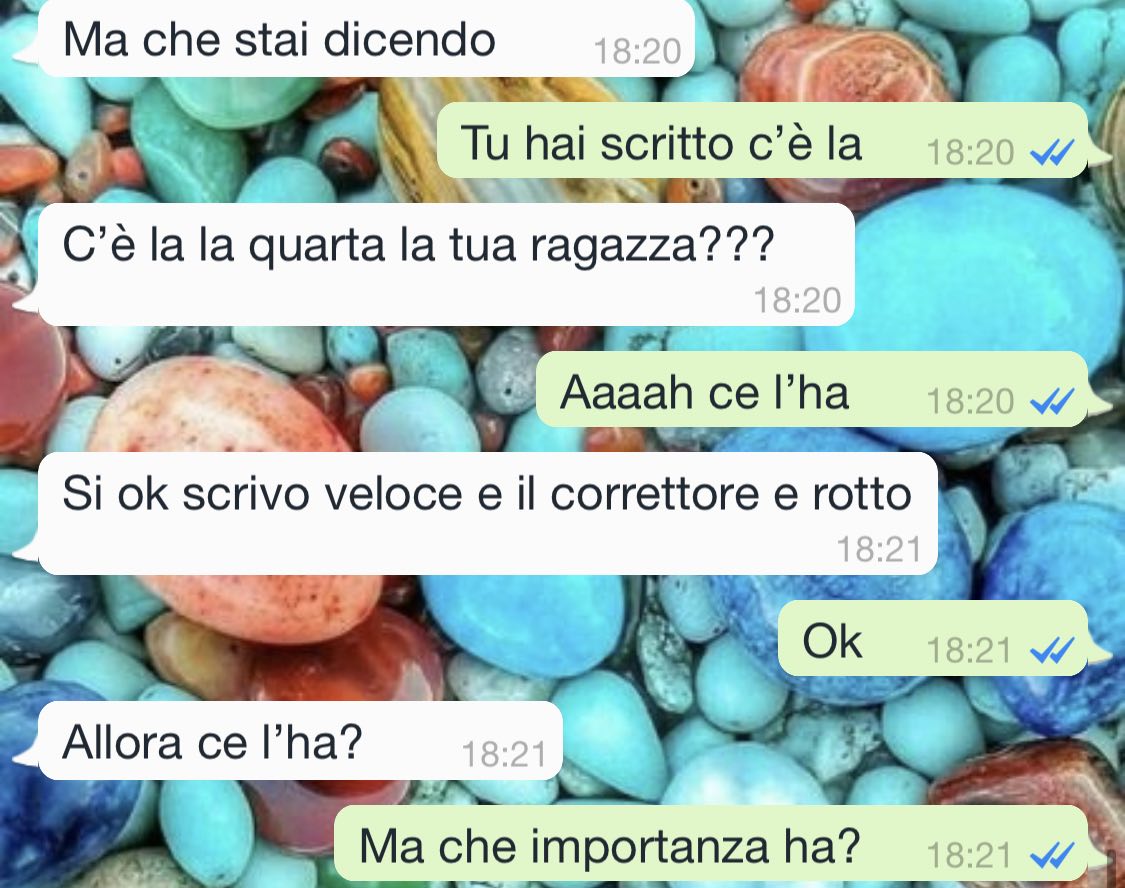The height and width of the screenshot is (888, 1125).
Task: Click the 18:21 timestamp next to 'Allora ce l'ha?'
Action: tap(504, 754)
